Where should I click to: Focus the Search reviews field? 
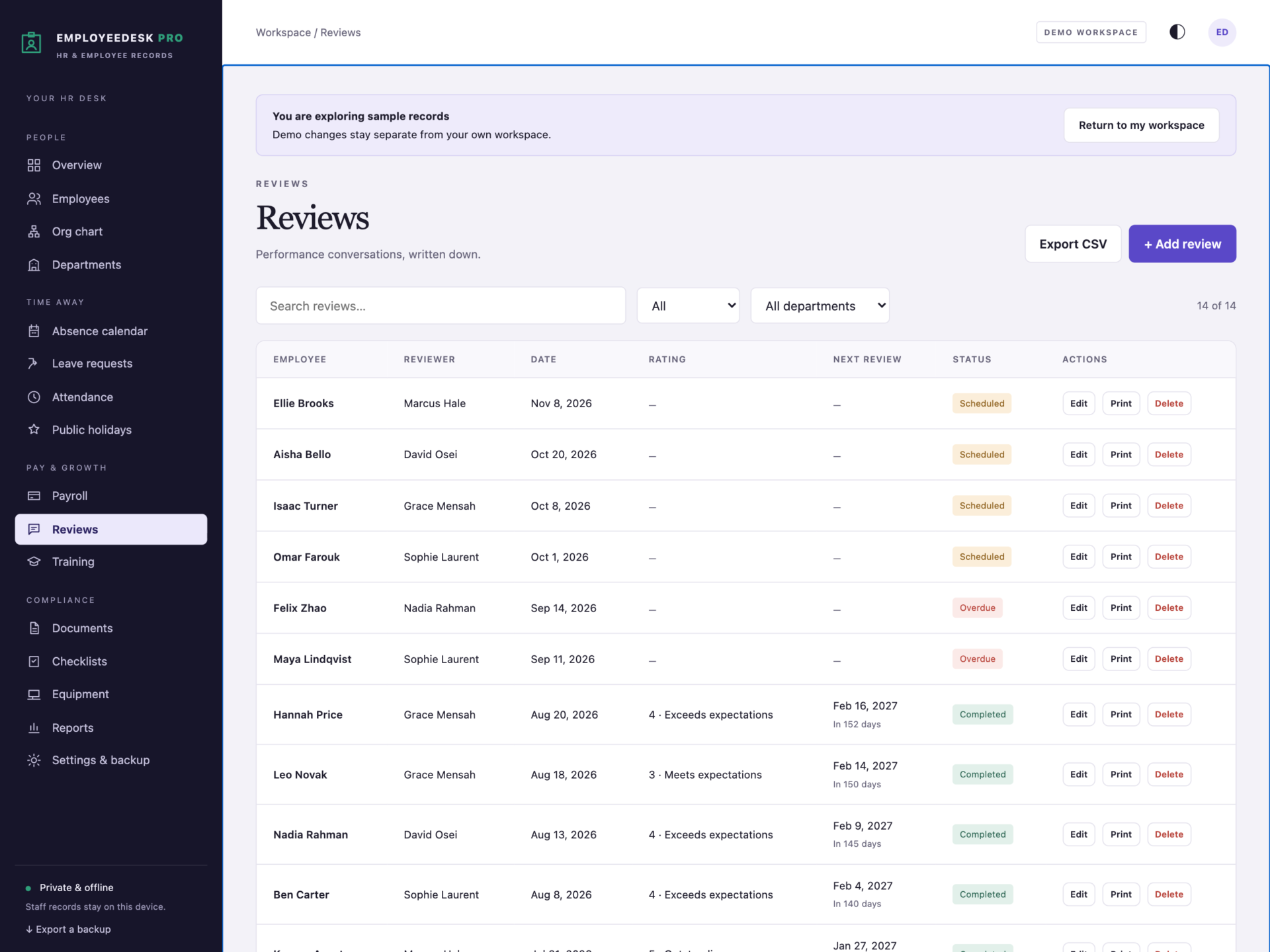[441, 305]
